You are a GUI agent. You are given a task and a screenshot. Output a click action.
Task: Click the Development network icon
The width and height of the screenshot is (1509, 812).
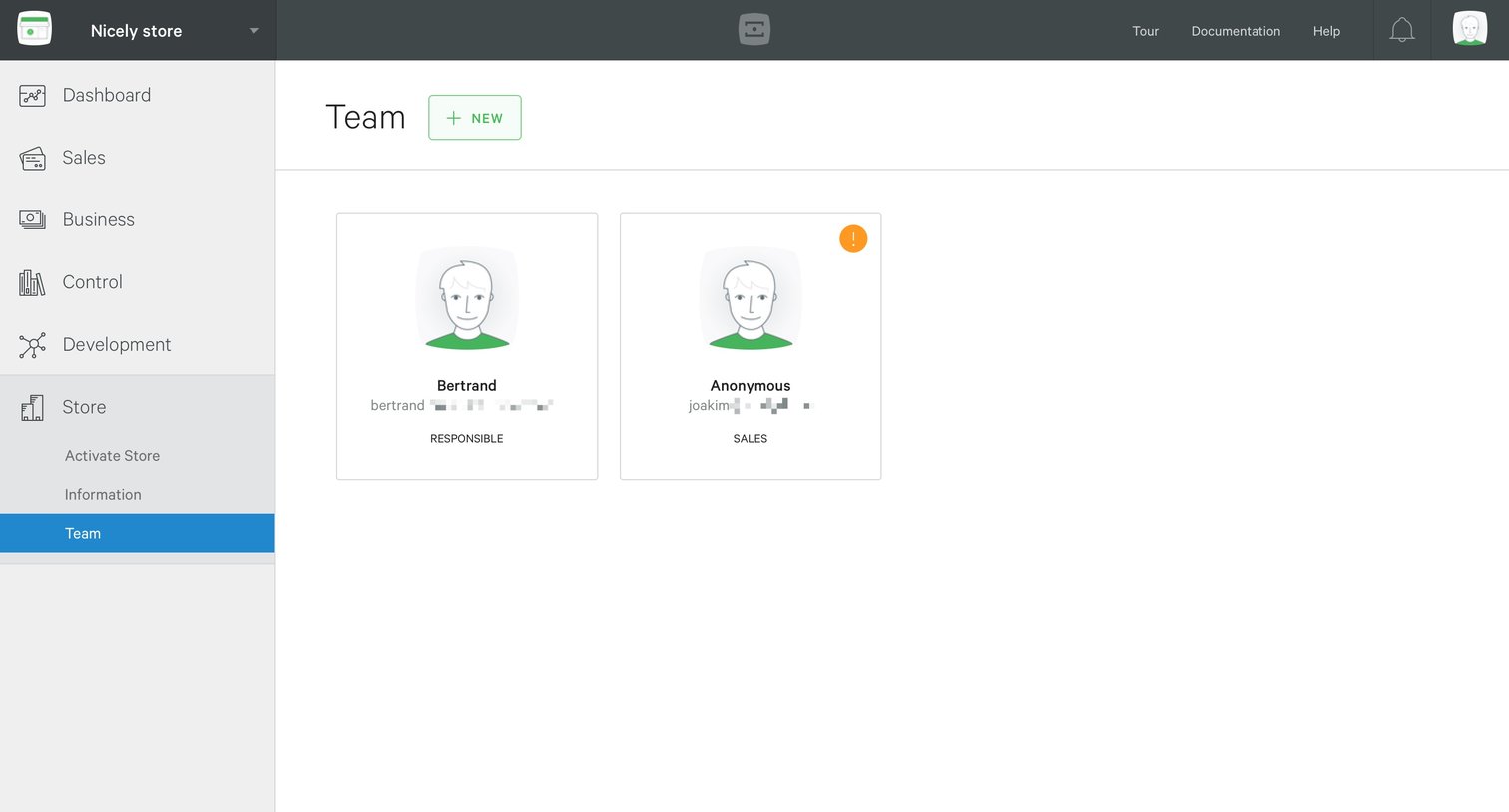tap(32, 345)
